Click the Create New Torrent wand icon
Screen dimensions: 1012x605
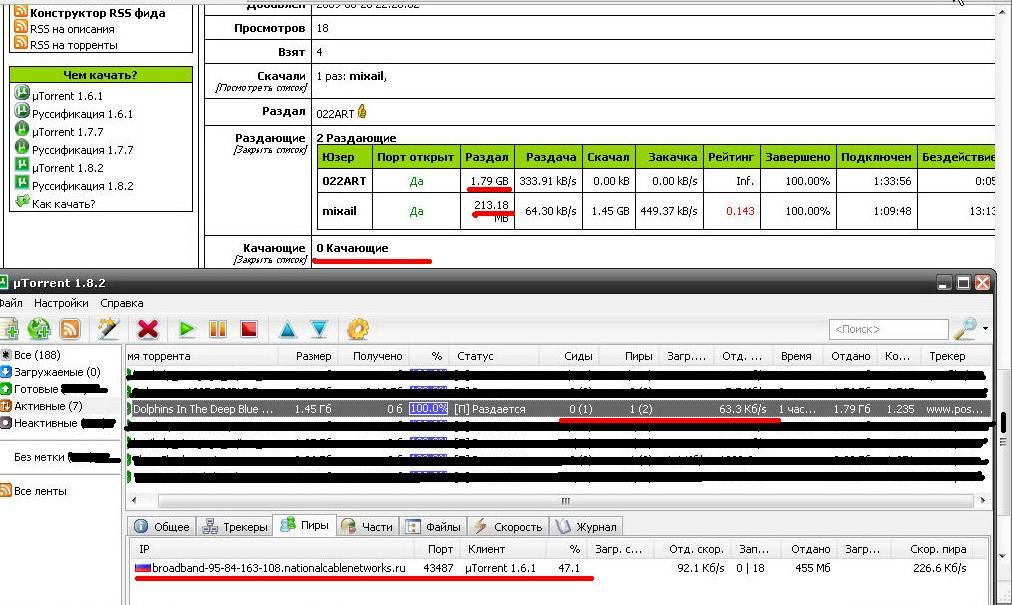(x=108, y=329)
